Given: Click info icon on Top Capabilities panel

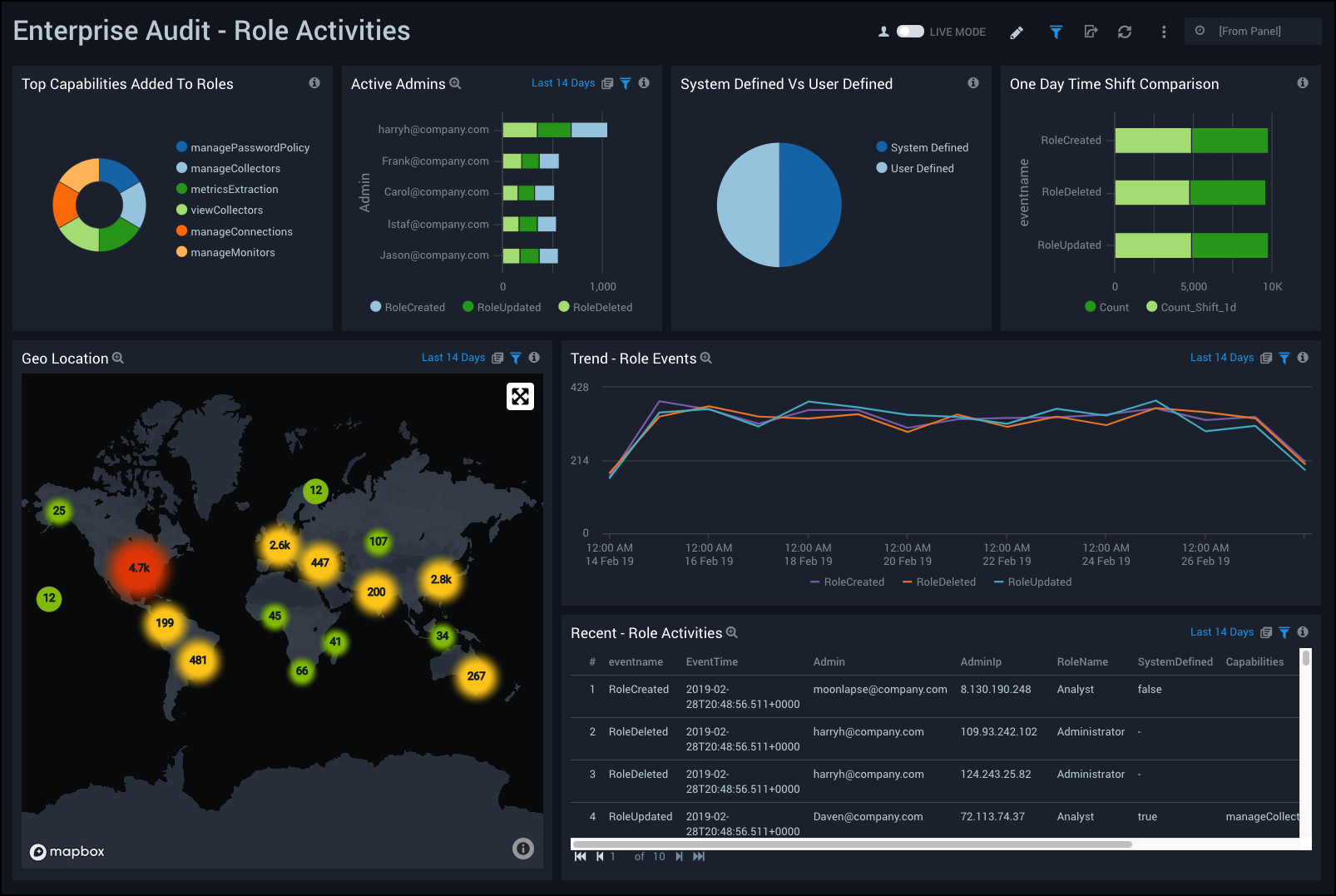Looking at the screenshot, I should [x=314, y=83].
